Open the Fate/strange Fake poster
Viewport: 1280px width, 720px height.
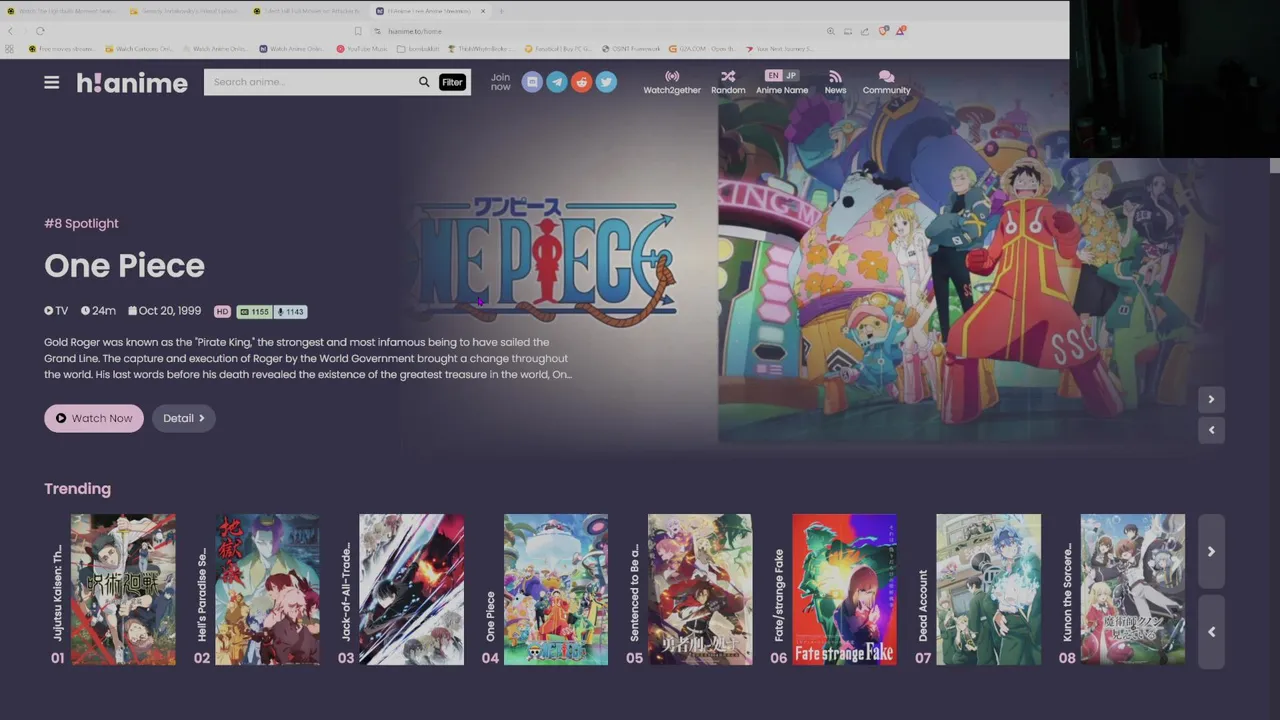pyautogui.click(x=844, y=590)
